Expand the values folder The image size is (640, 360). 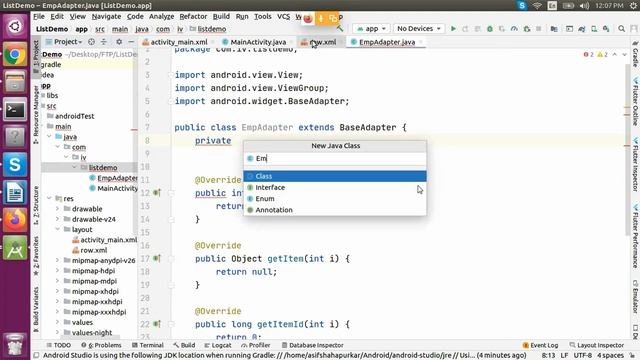tap(58, 322)
